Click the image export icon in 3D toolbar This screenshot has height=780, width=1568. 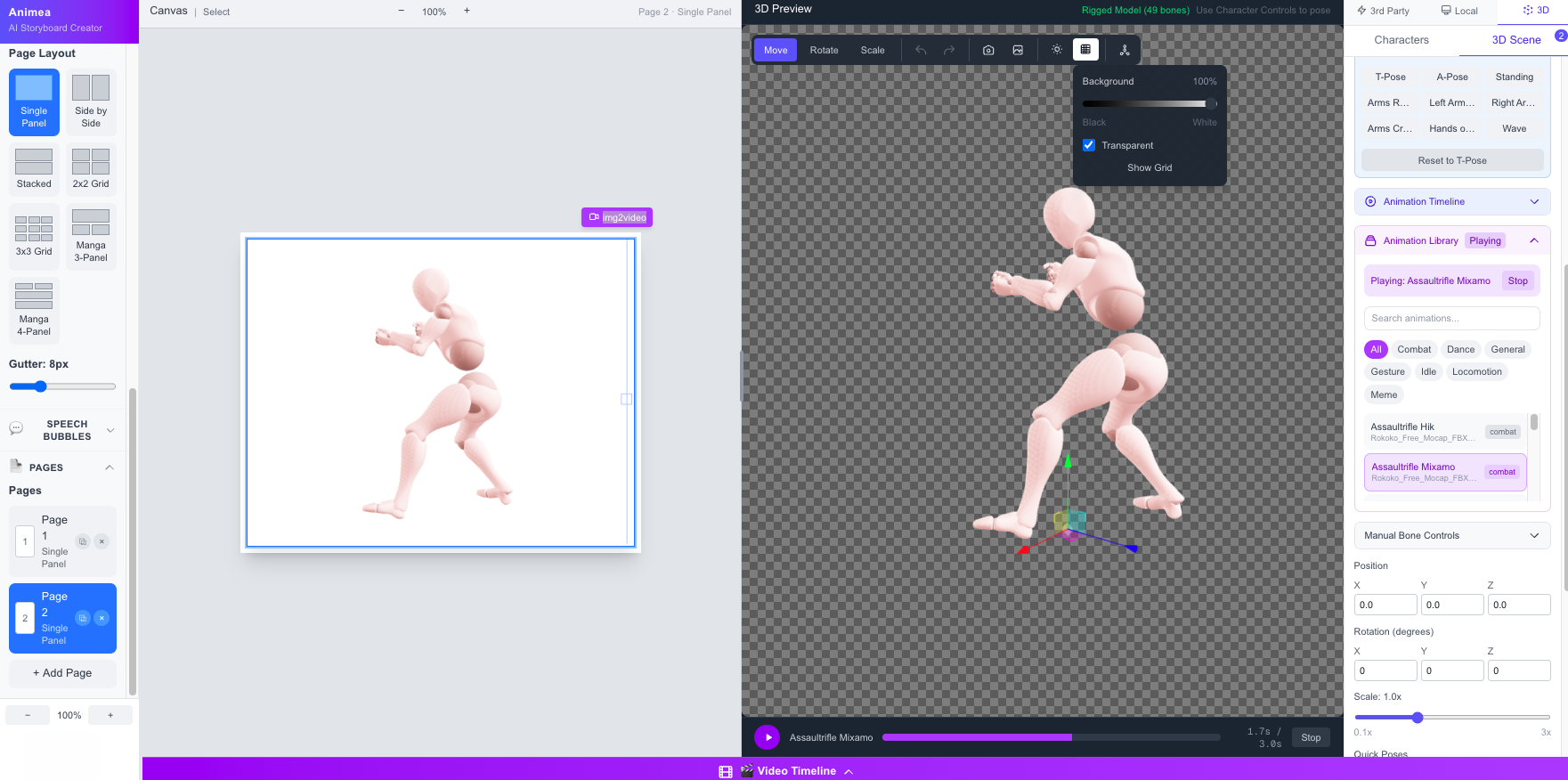(1018, 51)
